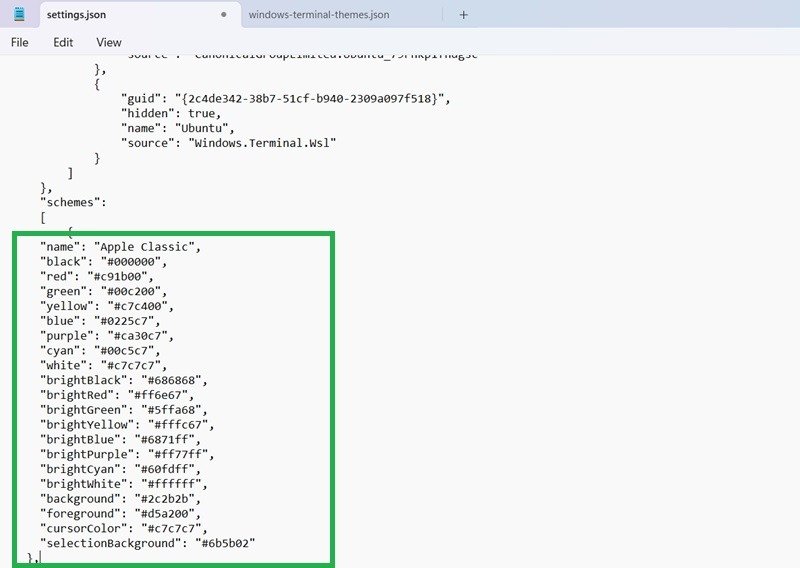Click the "blue": "#0225c7" line
800x568 pixels.
tap(101, 321)
